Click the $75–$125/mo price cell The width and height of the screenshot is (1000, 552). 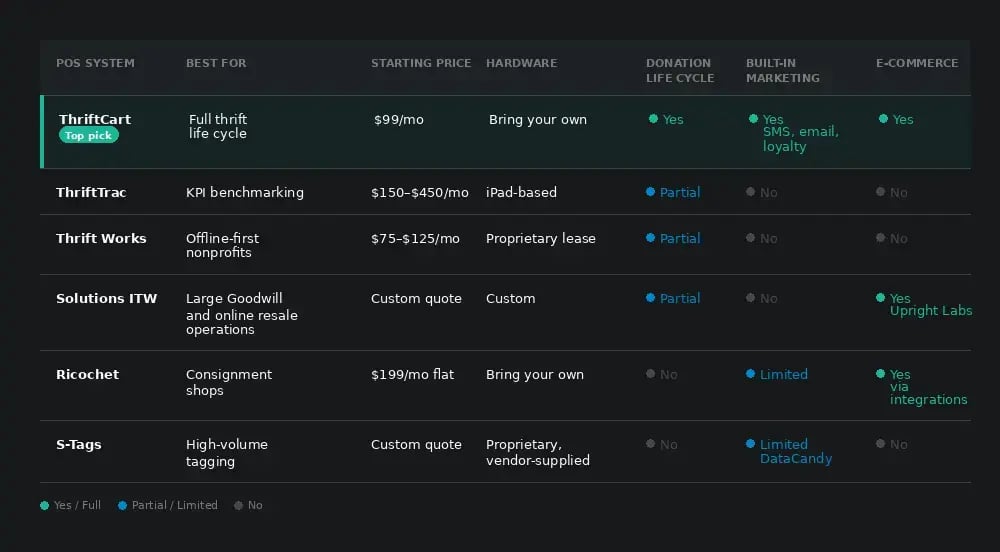(415, 238)
